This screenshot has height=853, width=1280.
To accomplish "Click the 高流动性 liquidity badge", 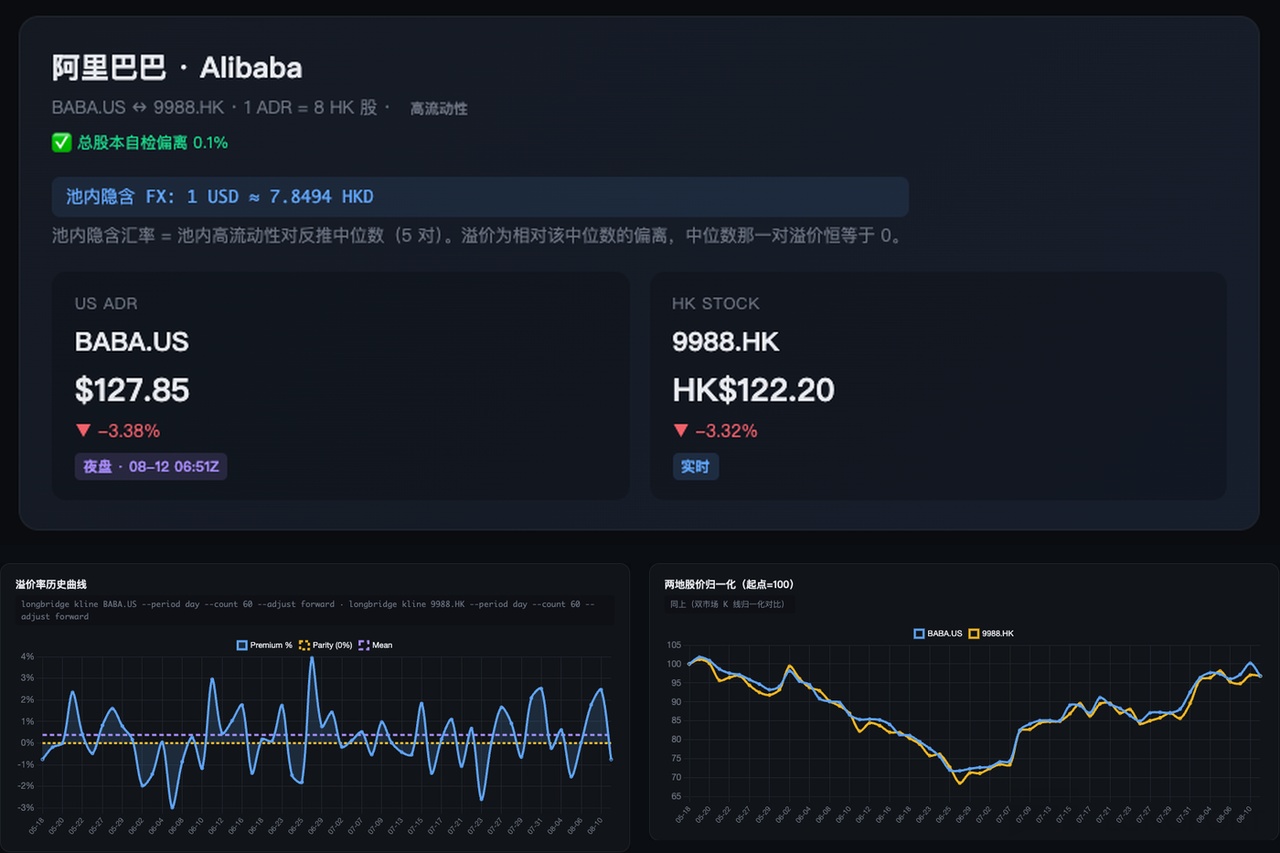I will coord(439,108).
